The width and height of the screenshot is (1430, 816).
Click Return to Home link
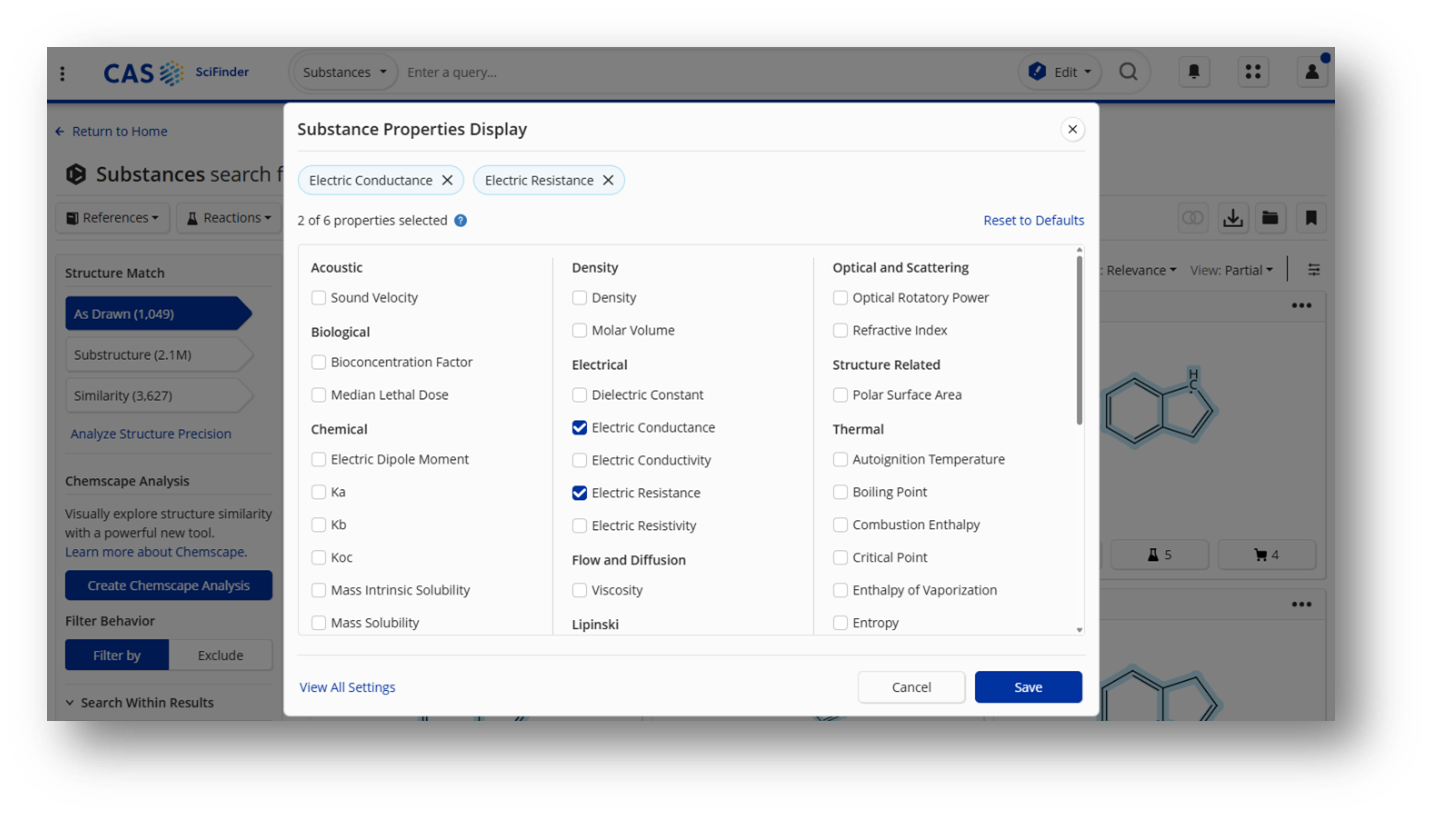pos(111,131)
